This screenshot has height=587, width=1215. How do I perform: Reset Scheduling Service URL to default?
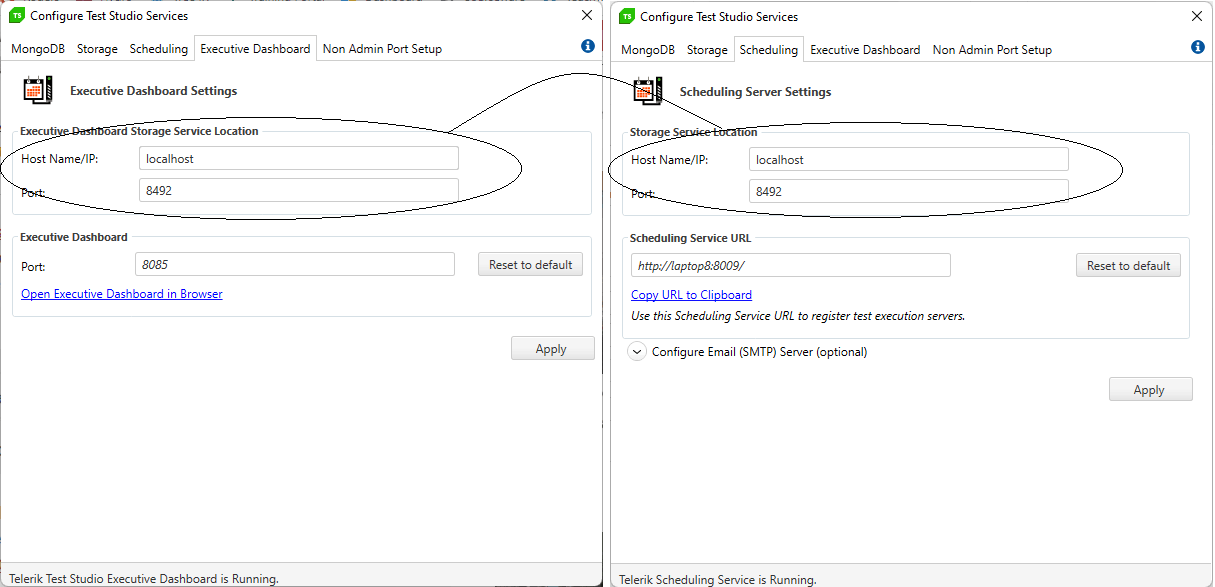pos(1128,266)
